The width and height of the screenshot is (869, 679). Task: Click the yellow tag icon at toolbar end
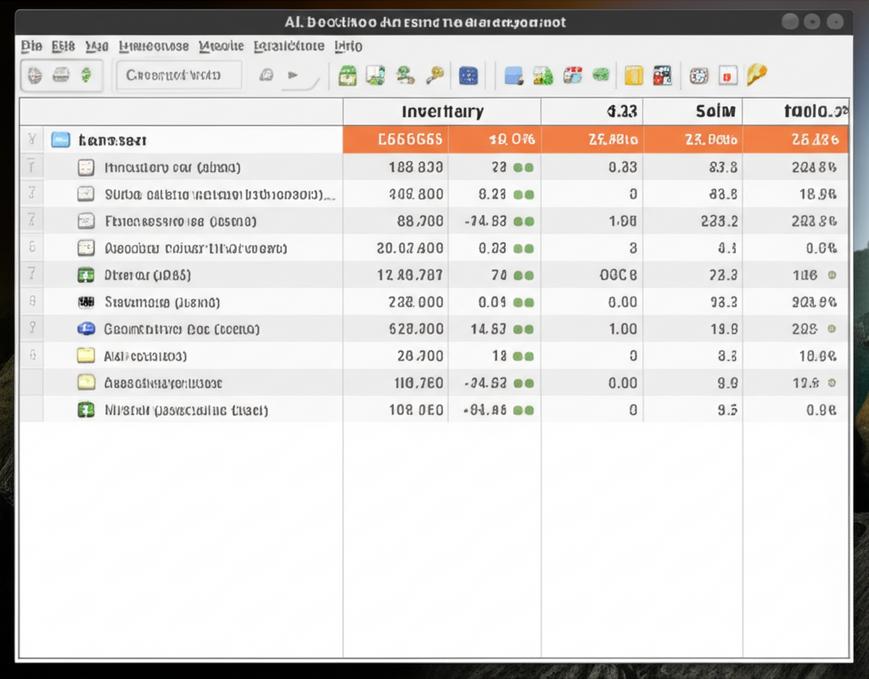(x=756, y=74)
